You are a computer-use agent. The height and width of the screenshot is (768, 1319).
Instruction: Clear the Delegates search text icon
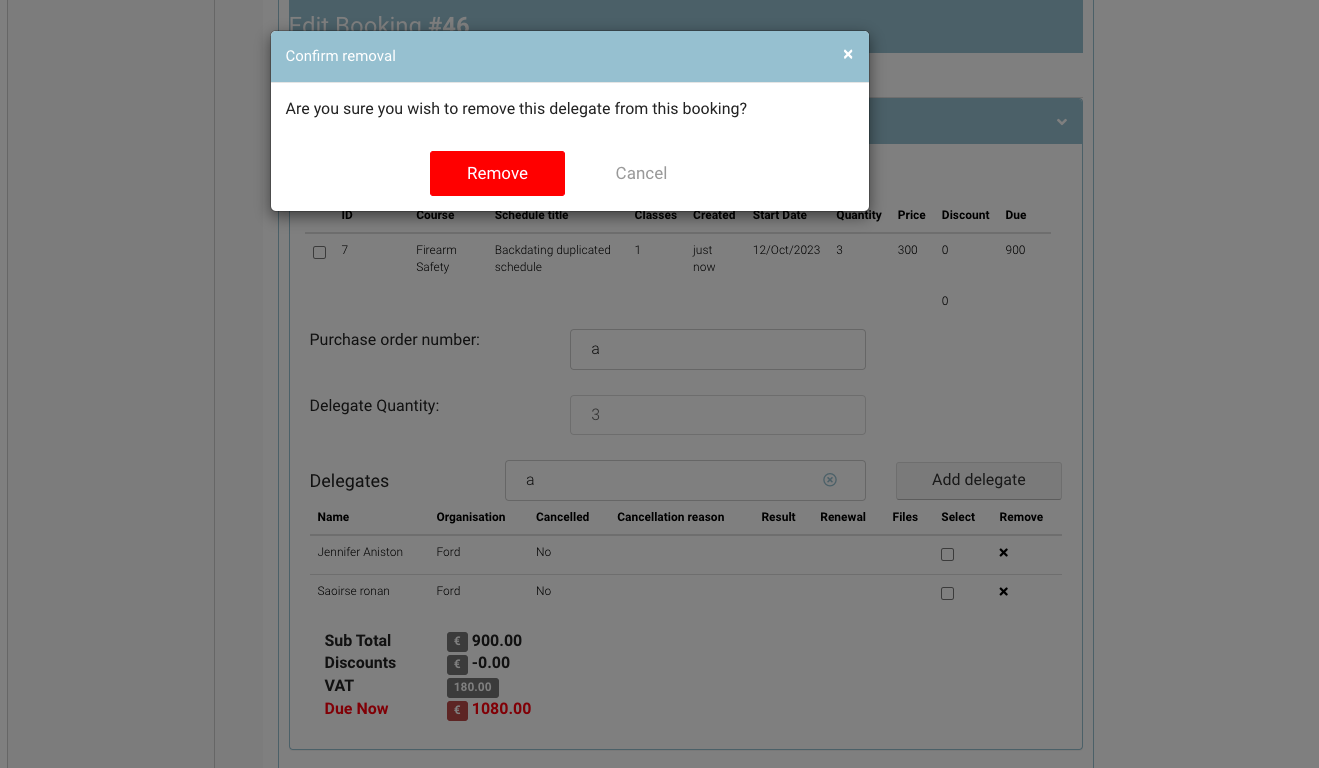[x=829, y=480]
